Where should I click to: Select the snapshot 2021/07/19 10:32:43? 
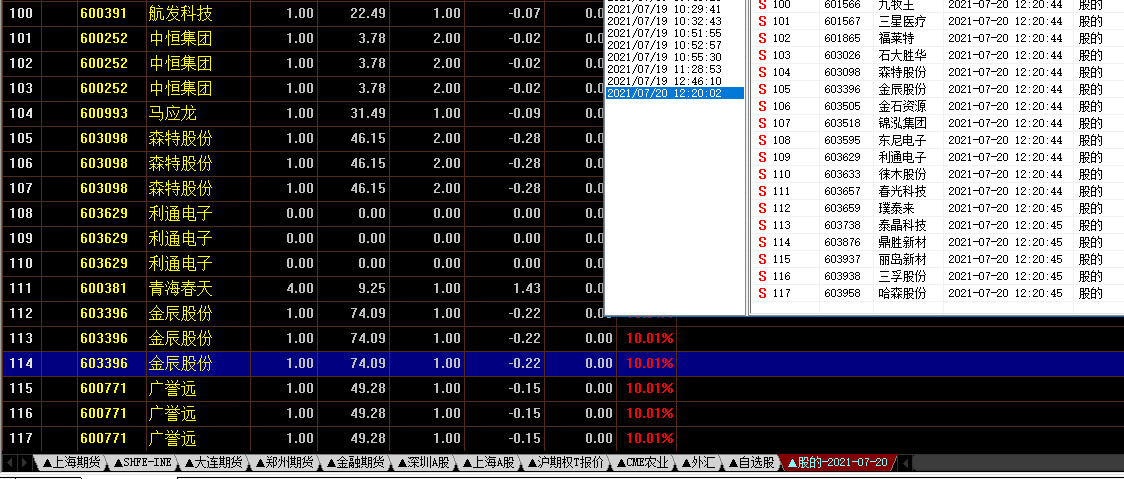[x=664, y=21]
